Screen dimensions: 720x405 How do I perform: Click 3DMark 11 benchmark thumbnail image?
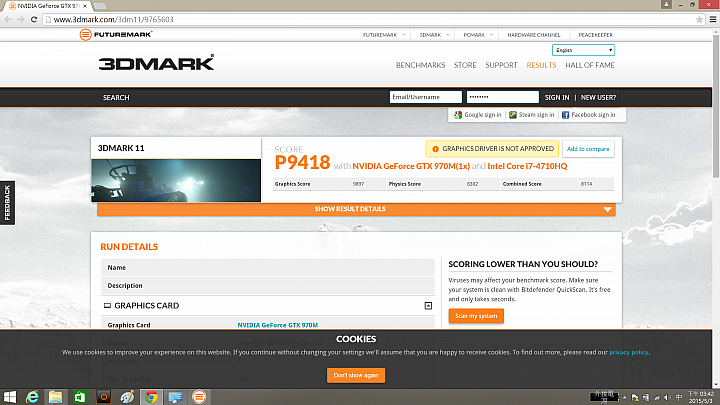[176, 180]
